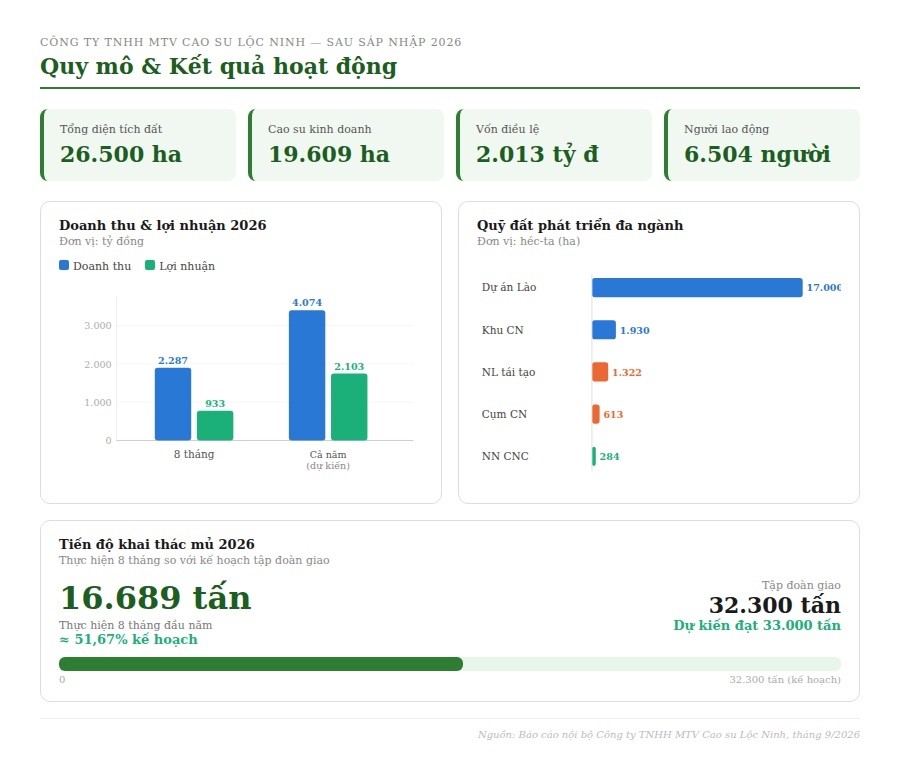900x776 pixels.
Task: Open the Người lao động card
Action: tap(762, 145)
